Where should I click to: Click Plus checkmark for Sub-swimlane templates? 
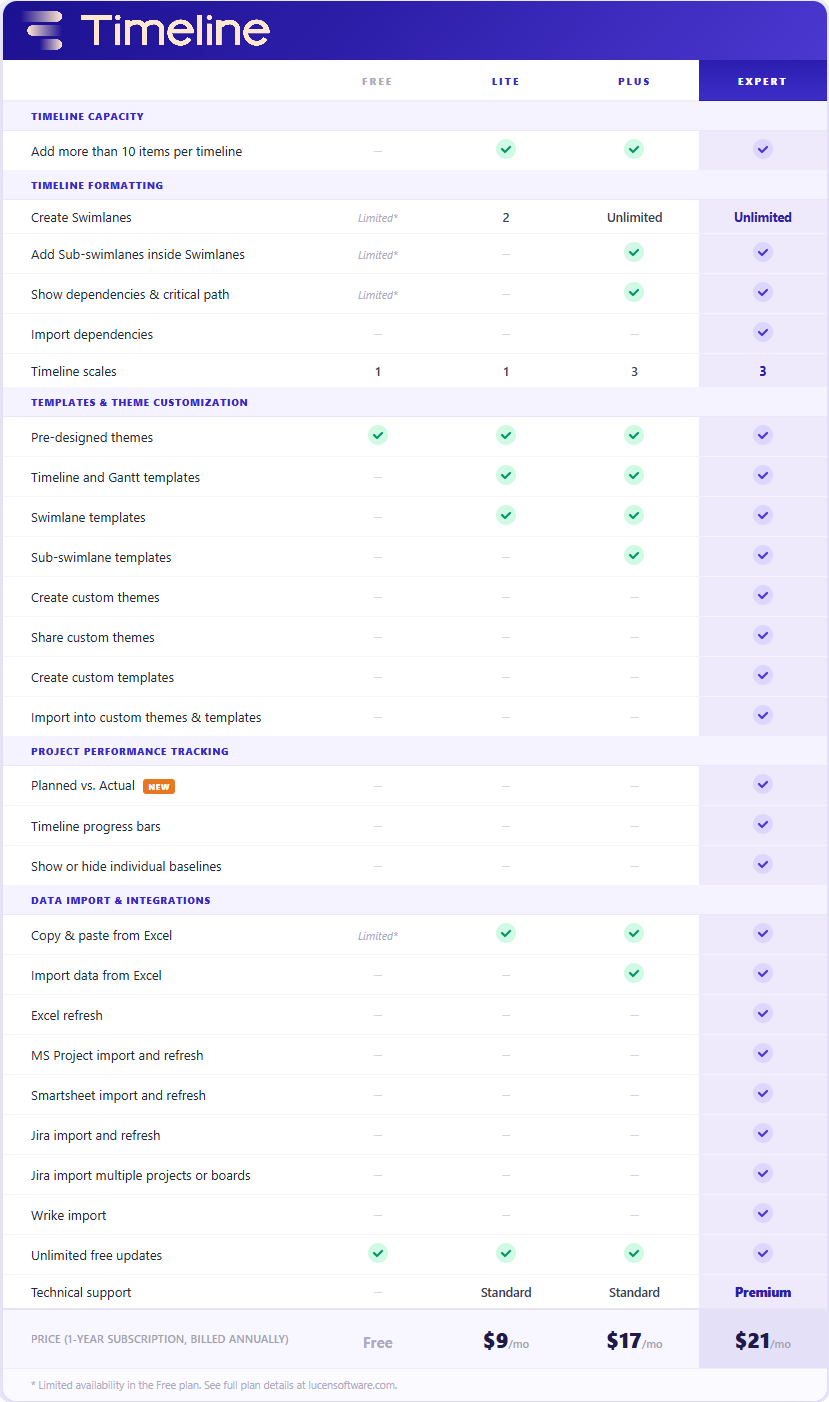pyautogui.click(x=634, y=555)
